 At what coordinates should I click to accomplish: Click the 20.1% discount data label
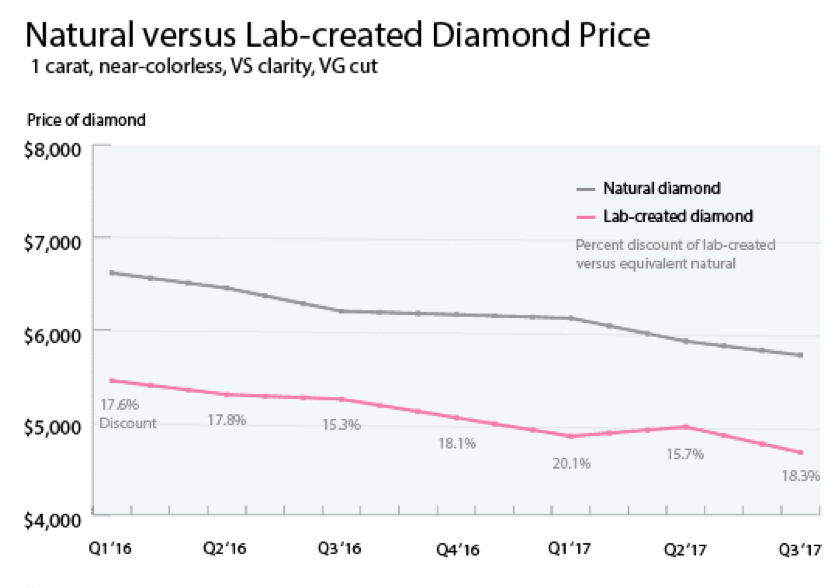571,463
